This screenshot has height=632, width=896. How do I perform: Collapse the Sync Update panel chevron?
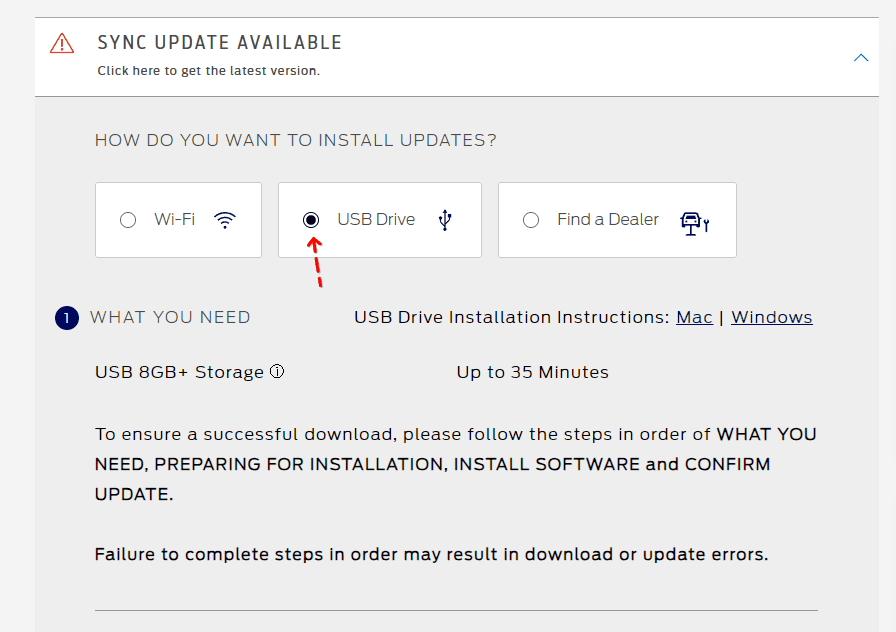pos(861,58)
